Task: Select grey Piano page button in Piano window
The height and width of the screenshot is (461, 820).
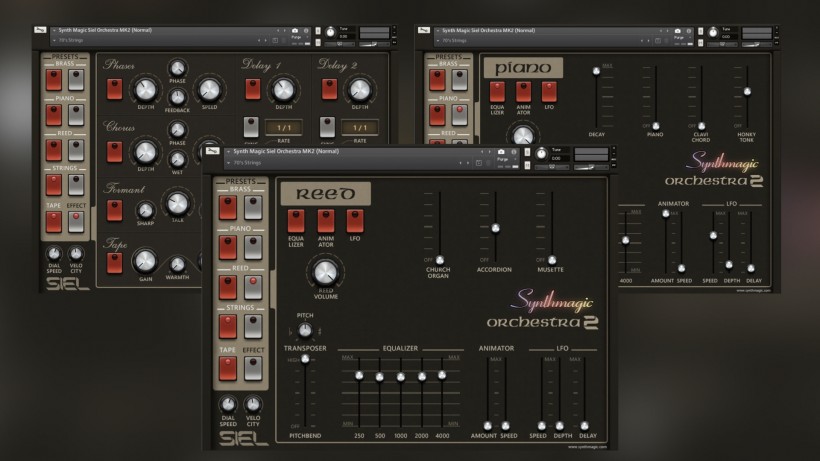Action: (x=460, y=115)
